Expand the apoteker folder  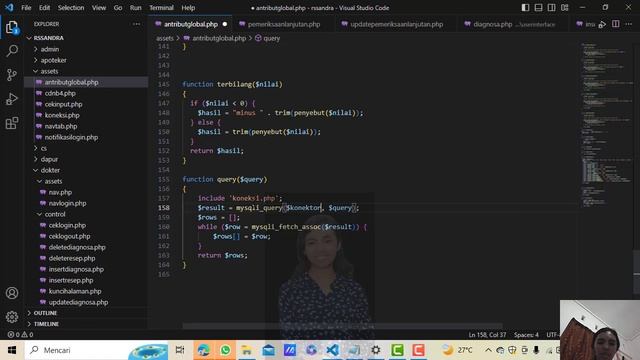tap(53, 60)
